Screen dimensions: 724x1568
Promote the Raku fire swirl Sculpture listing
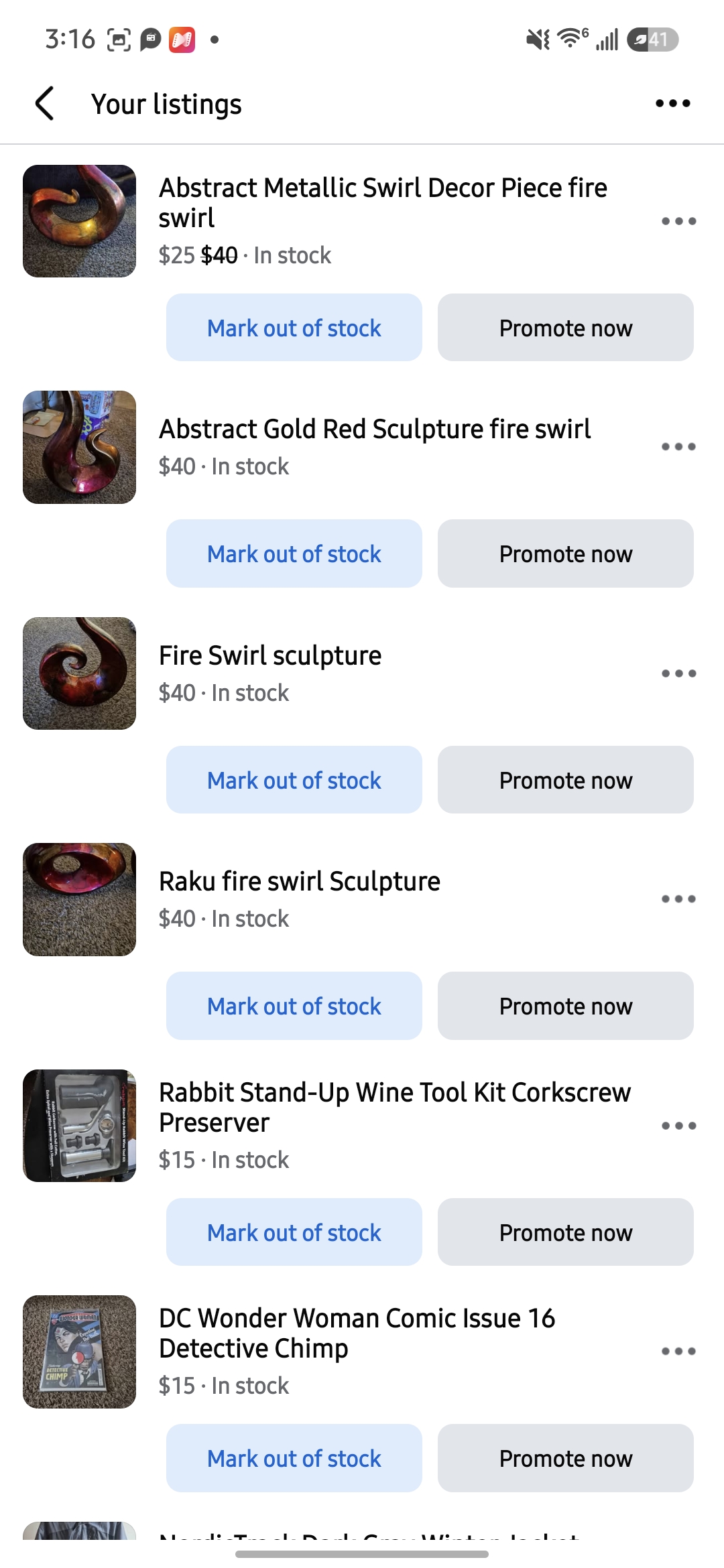(566, 1006)
